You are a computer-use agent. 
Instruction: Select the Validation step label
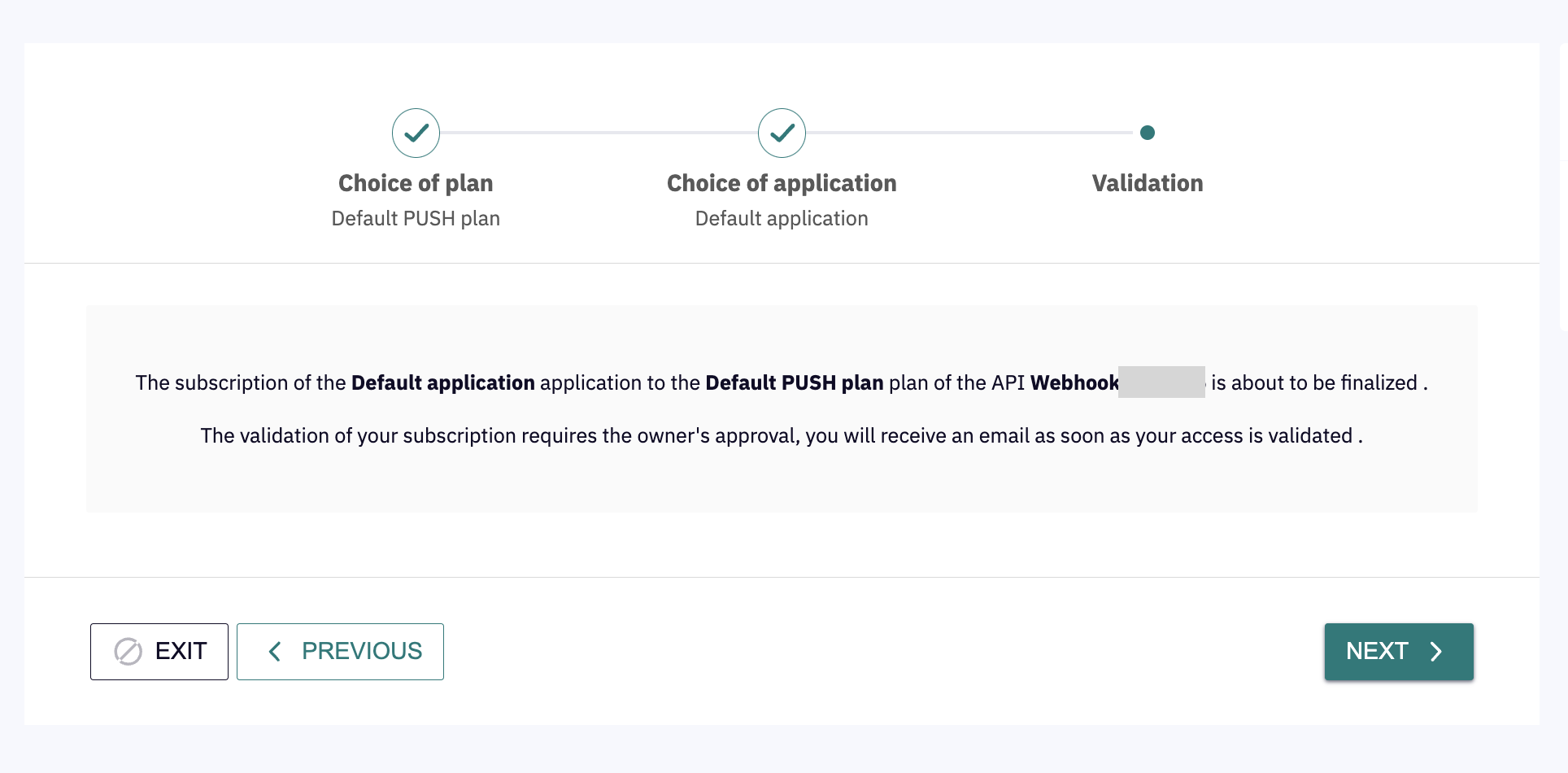(x=1147, y=183)
